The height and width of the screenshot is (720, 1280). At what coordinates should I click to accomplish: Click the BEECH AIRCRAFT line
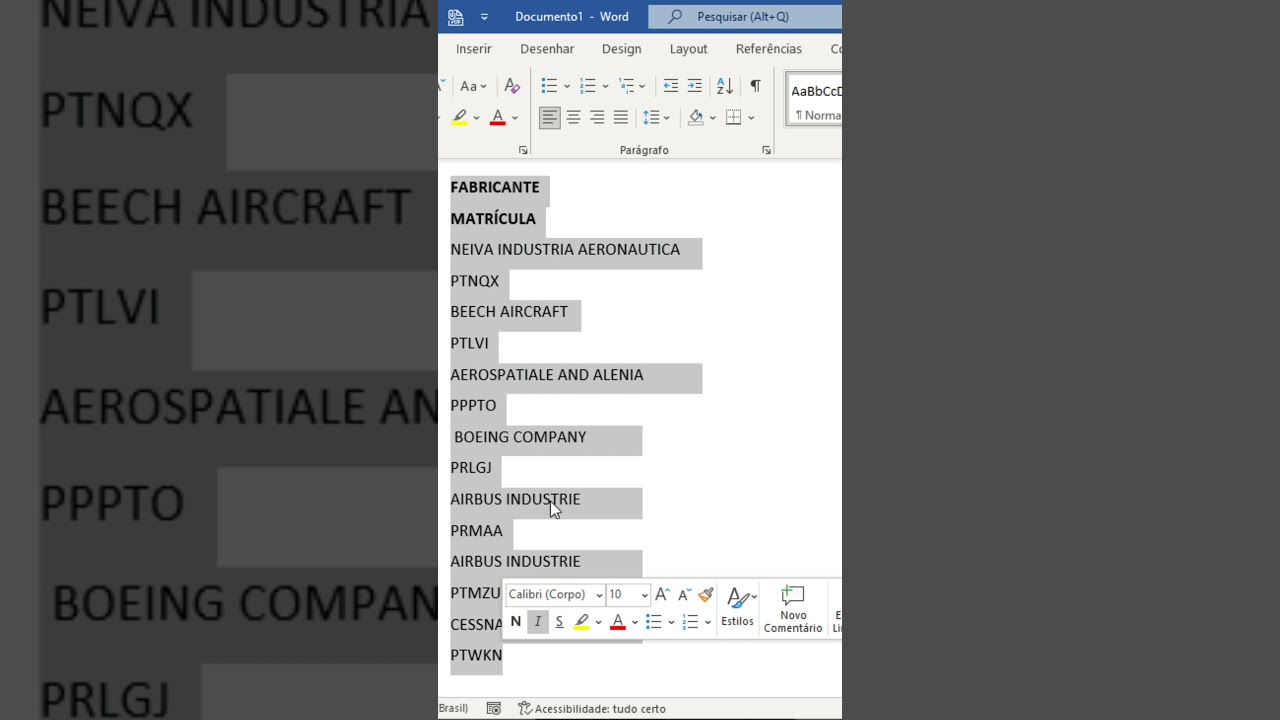point(509,312)
